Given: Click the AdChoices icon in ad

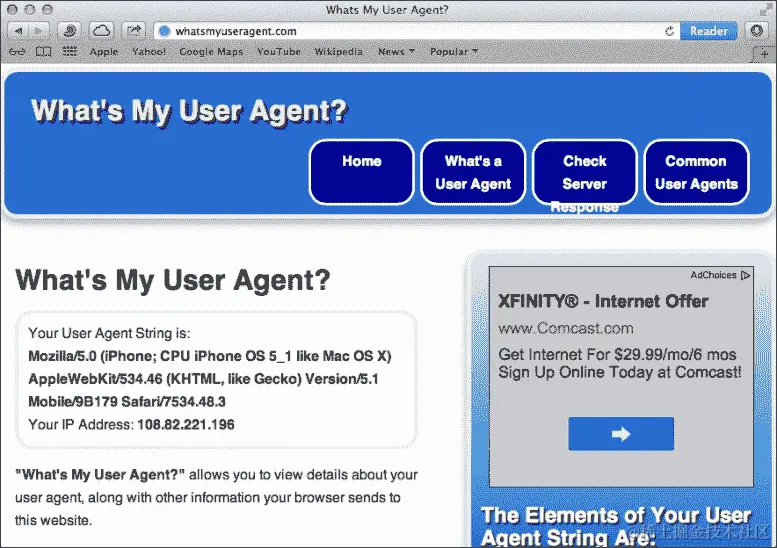Looking at the screenshot, I should coord(745,275).
